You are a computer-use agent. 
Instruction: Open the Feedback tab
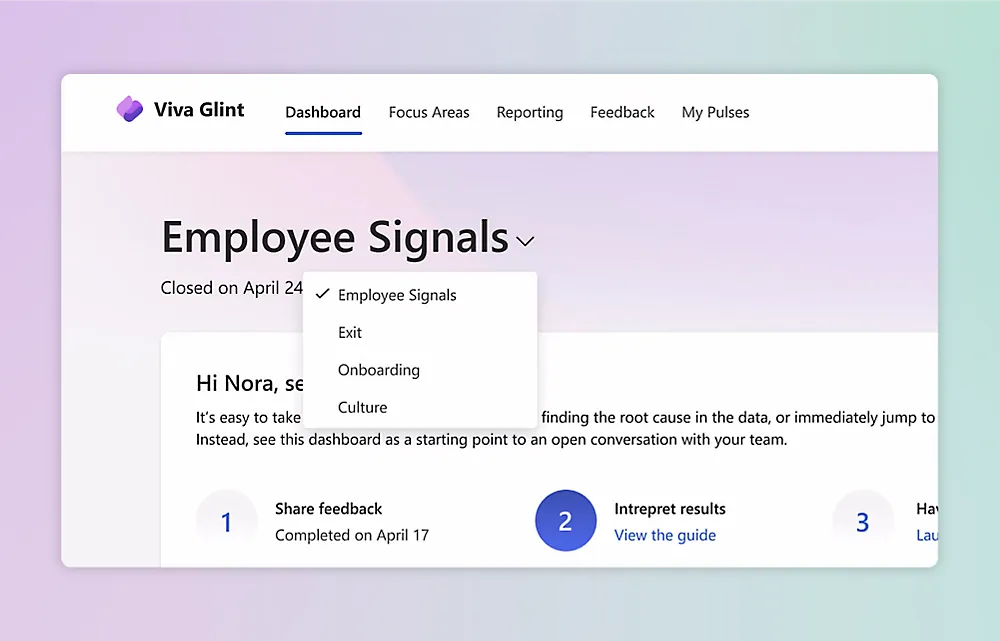[x=622, y=112]
